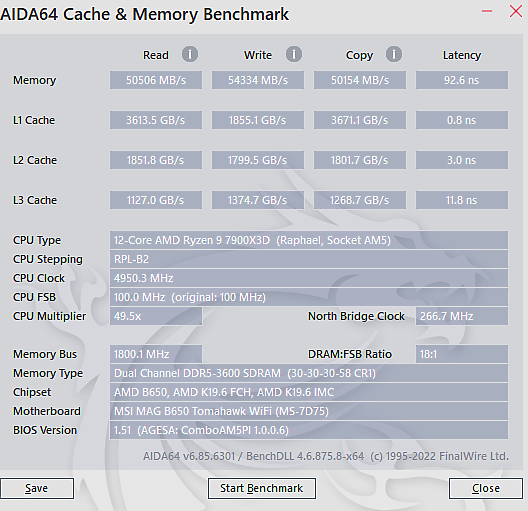The image size is (528, 511).
Task: Click the window title AIDA64 Cache & Memory Benchmark
Action: (x=144, y=14)
